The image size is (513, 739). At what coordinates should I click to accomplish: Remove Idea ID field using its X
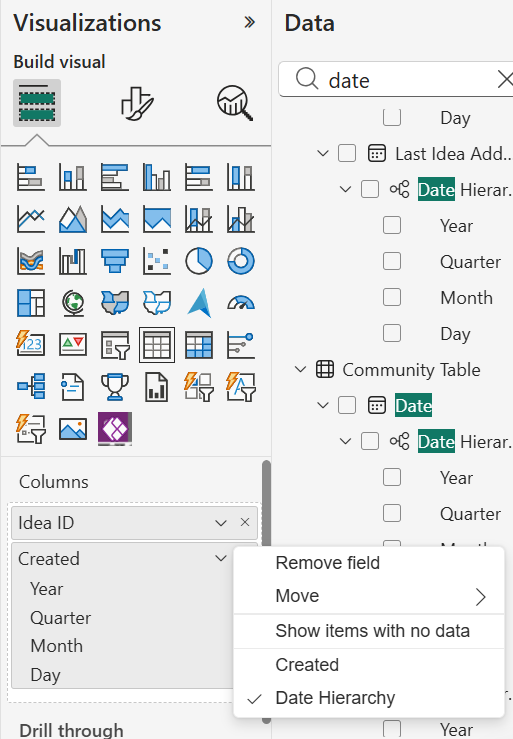point(245,522)
